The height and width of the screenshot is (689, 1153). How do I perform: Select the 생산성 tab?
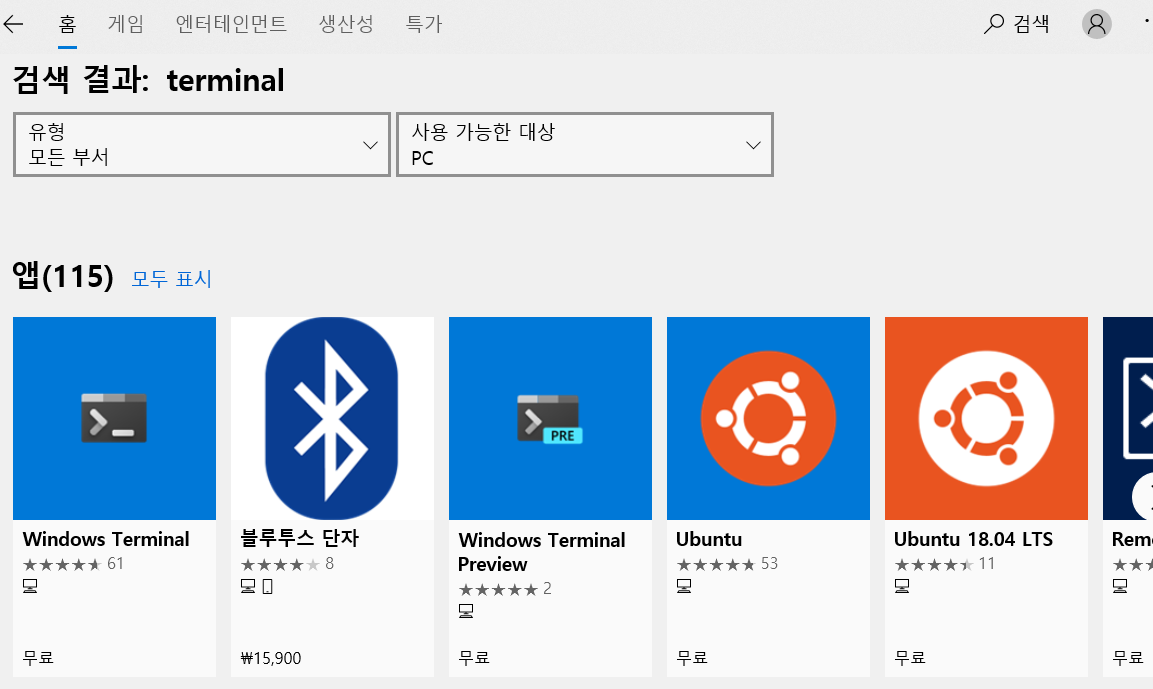coord(346,24)
